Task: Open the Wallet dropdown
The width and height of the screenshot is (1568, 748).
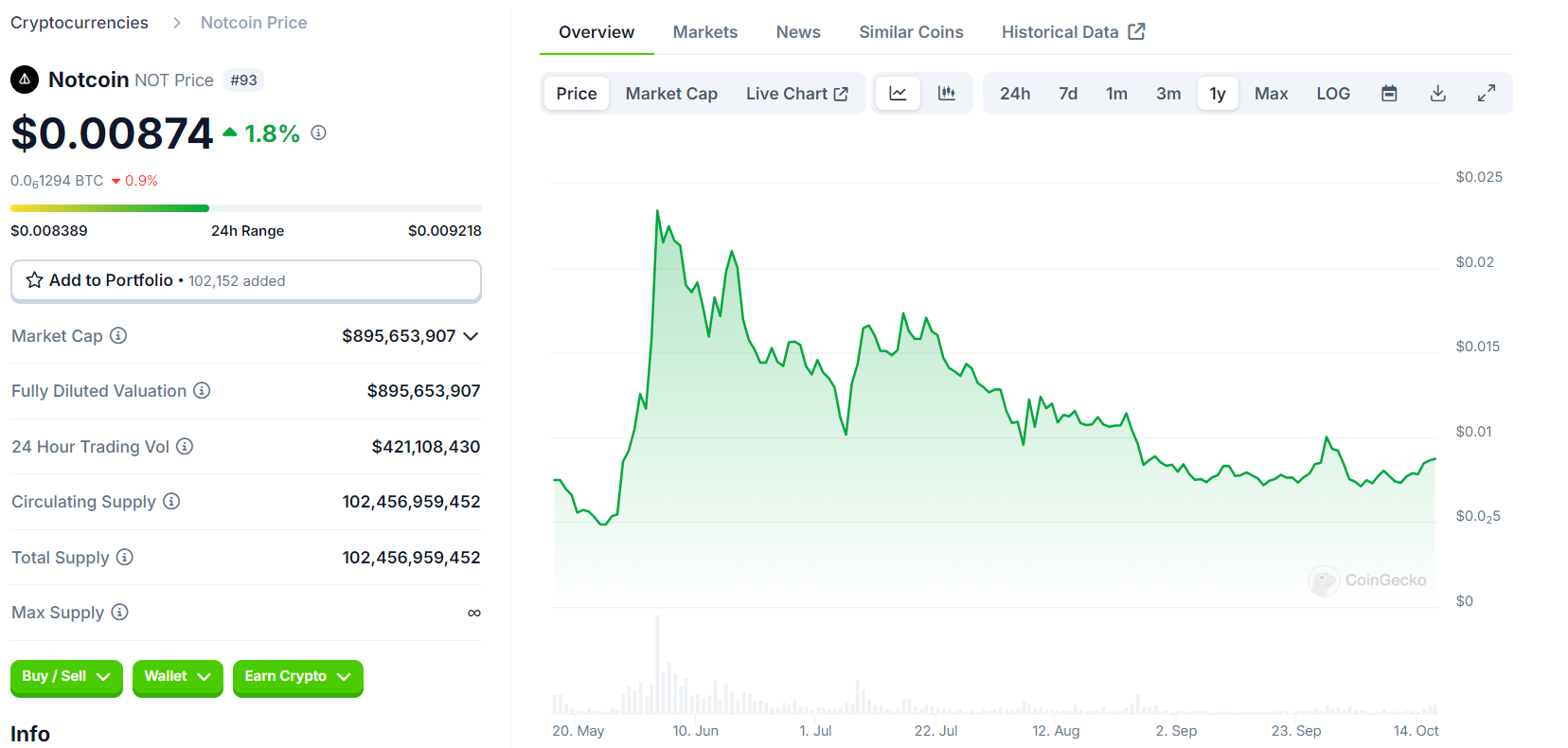Action: (178, 677)
